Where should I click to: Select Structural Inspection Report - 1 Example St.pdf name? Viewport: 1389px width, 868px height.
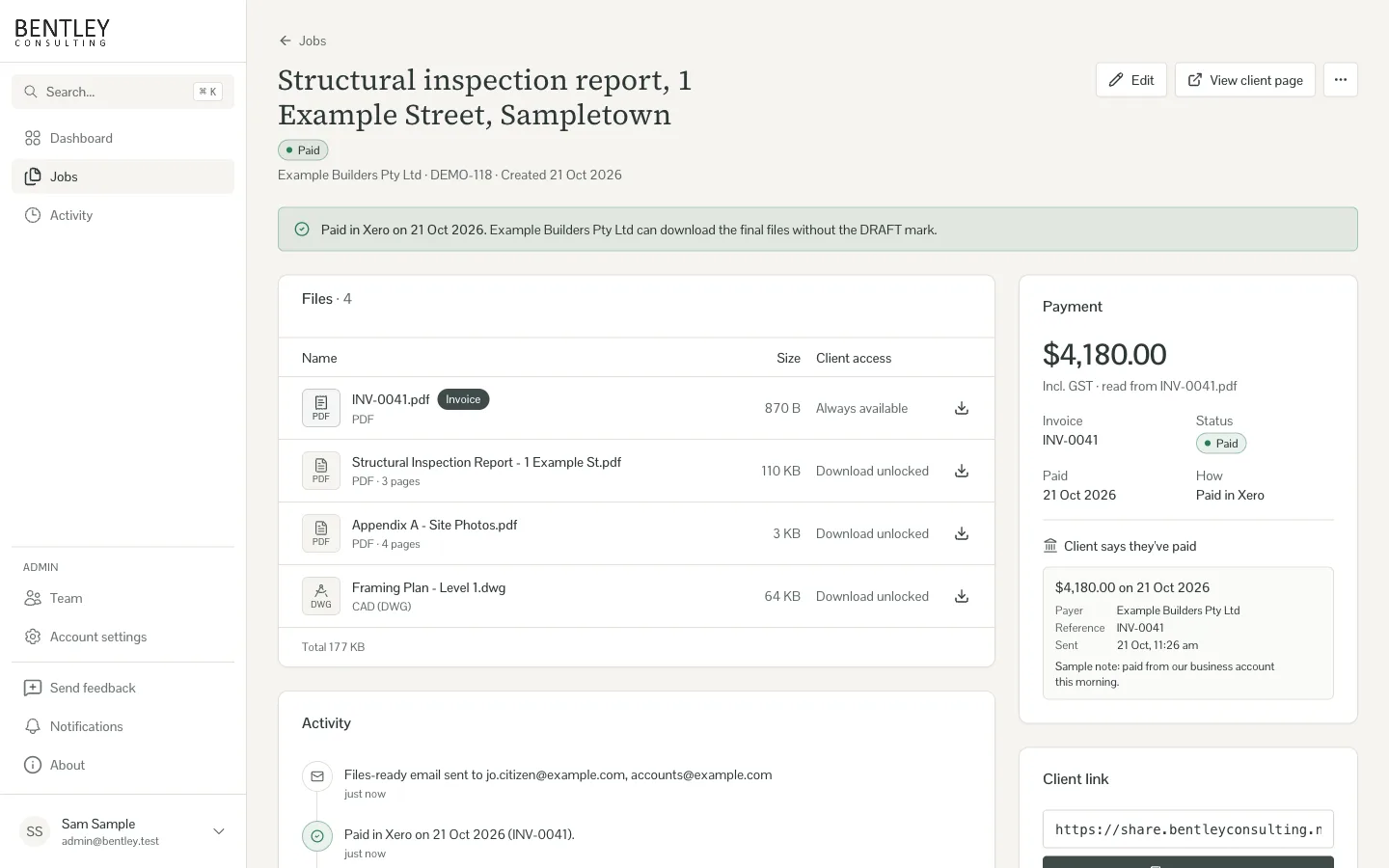tap(486, 462)
